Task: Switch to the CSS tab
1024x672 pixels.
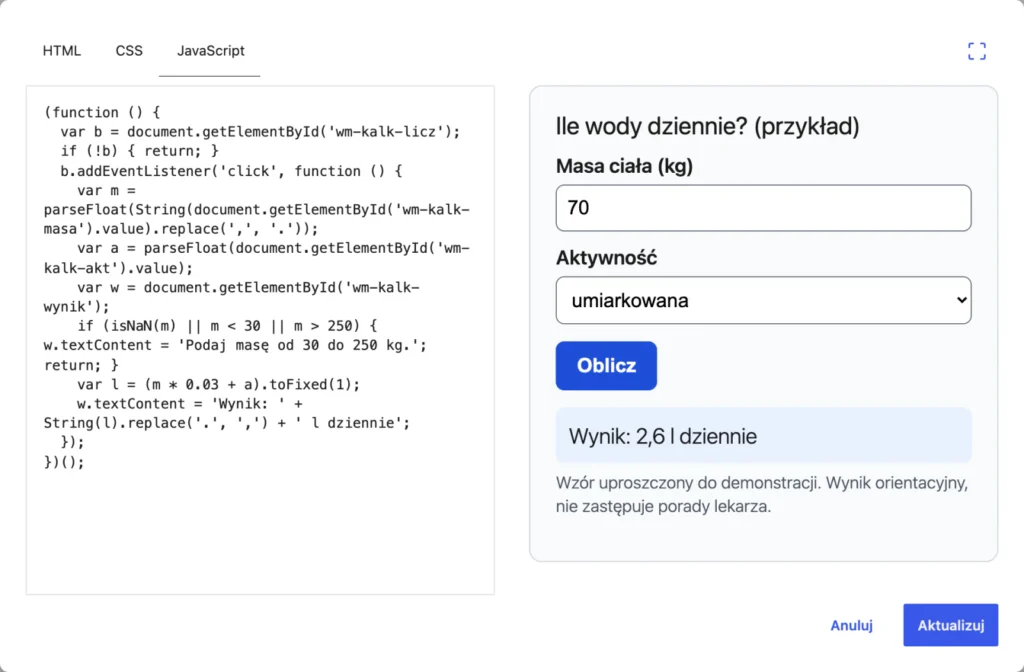Action: (129, 51)
